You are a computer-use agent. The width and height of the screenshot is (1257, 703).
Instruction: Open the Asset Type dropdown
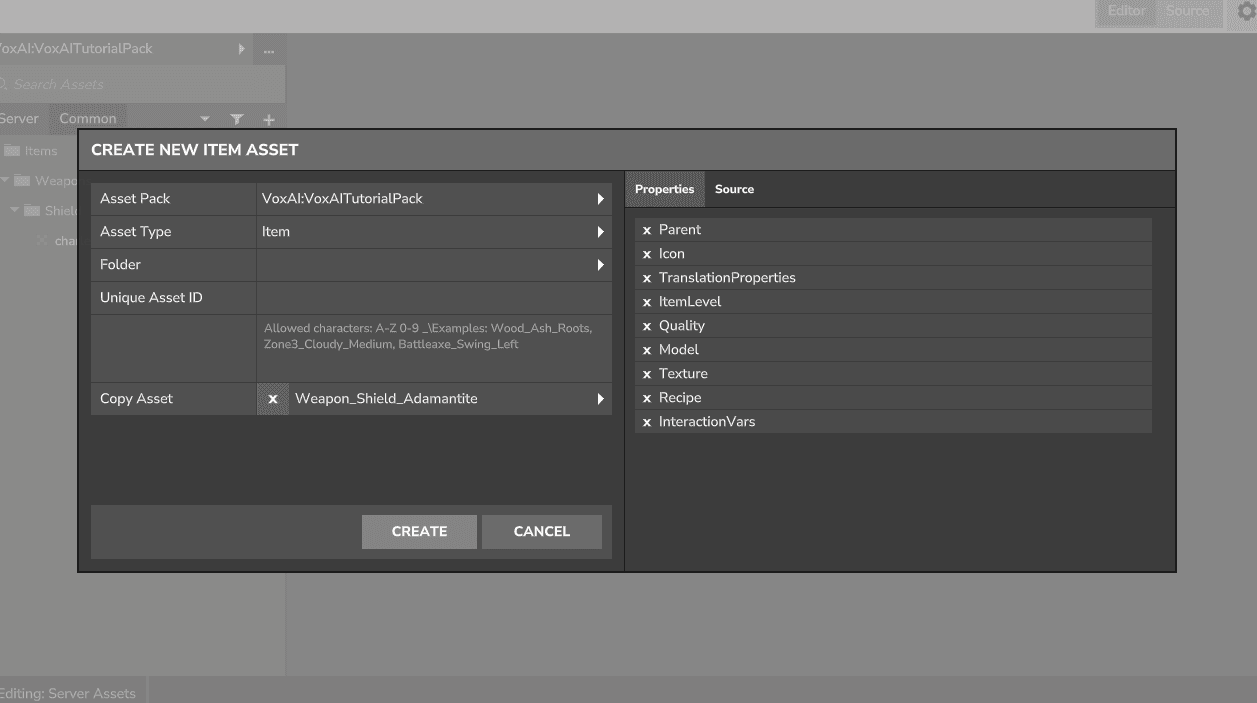600,231
